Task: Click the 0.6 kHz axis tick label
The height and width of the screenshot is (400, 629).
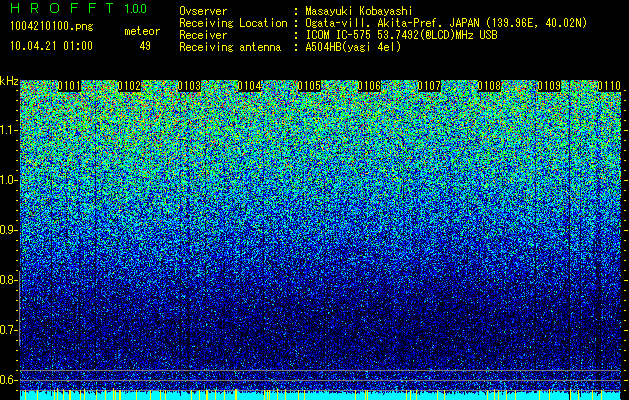Action: pos(8,380)
